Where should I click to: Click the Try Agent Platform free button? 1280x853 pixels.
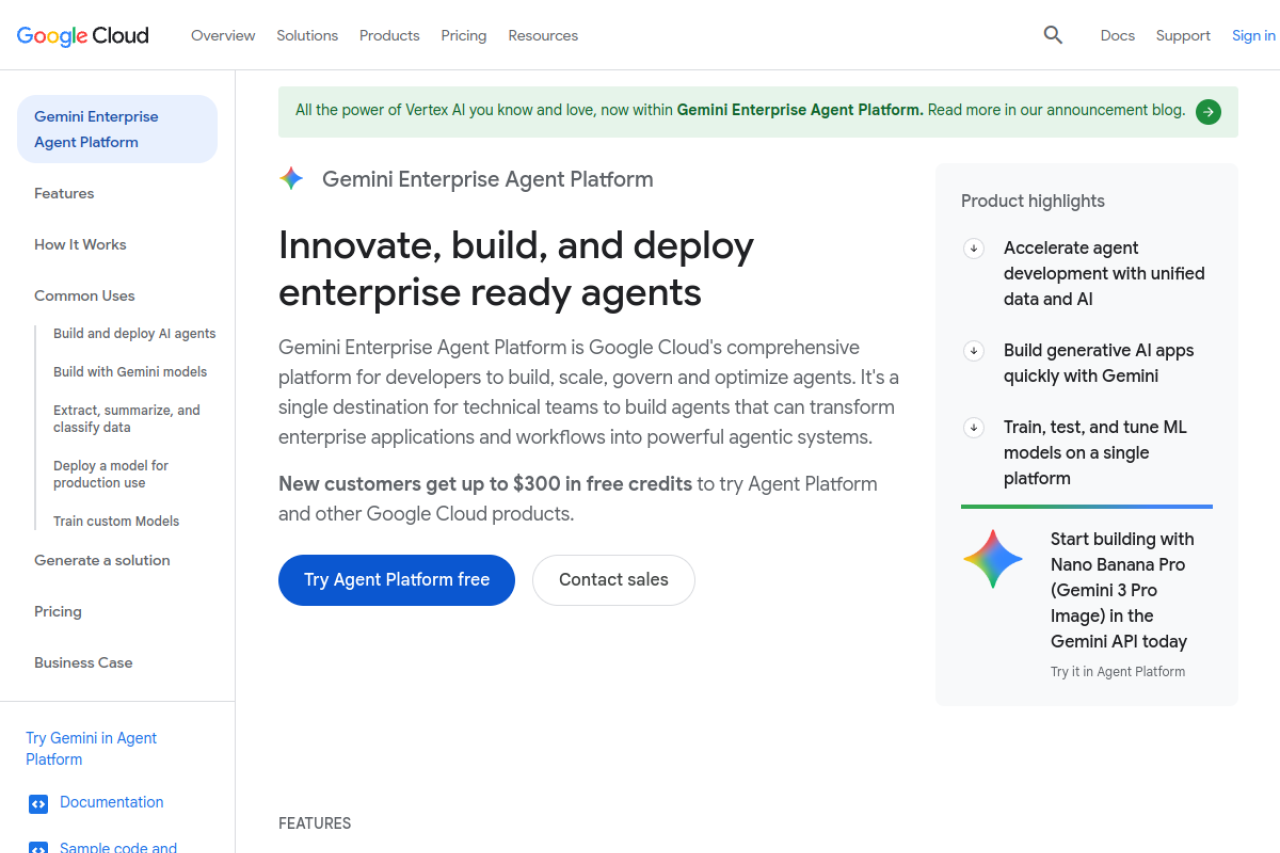click(x=396, y=580)
